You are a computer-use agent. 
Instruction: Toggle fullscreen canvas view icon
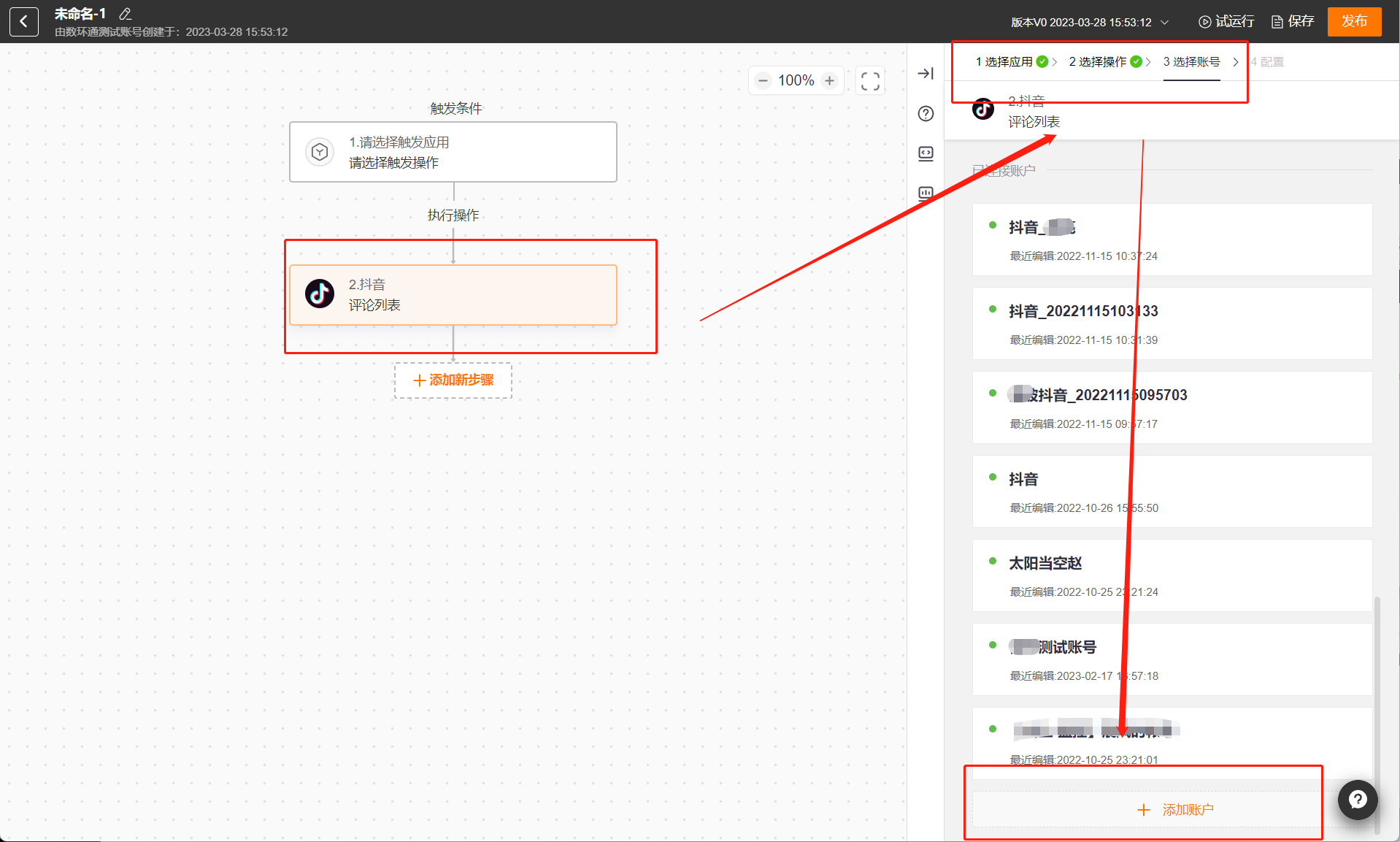pyautogui.click(x=869, y=81)
